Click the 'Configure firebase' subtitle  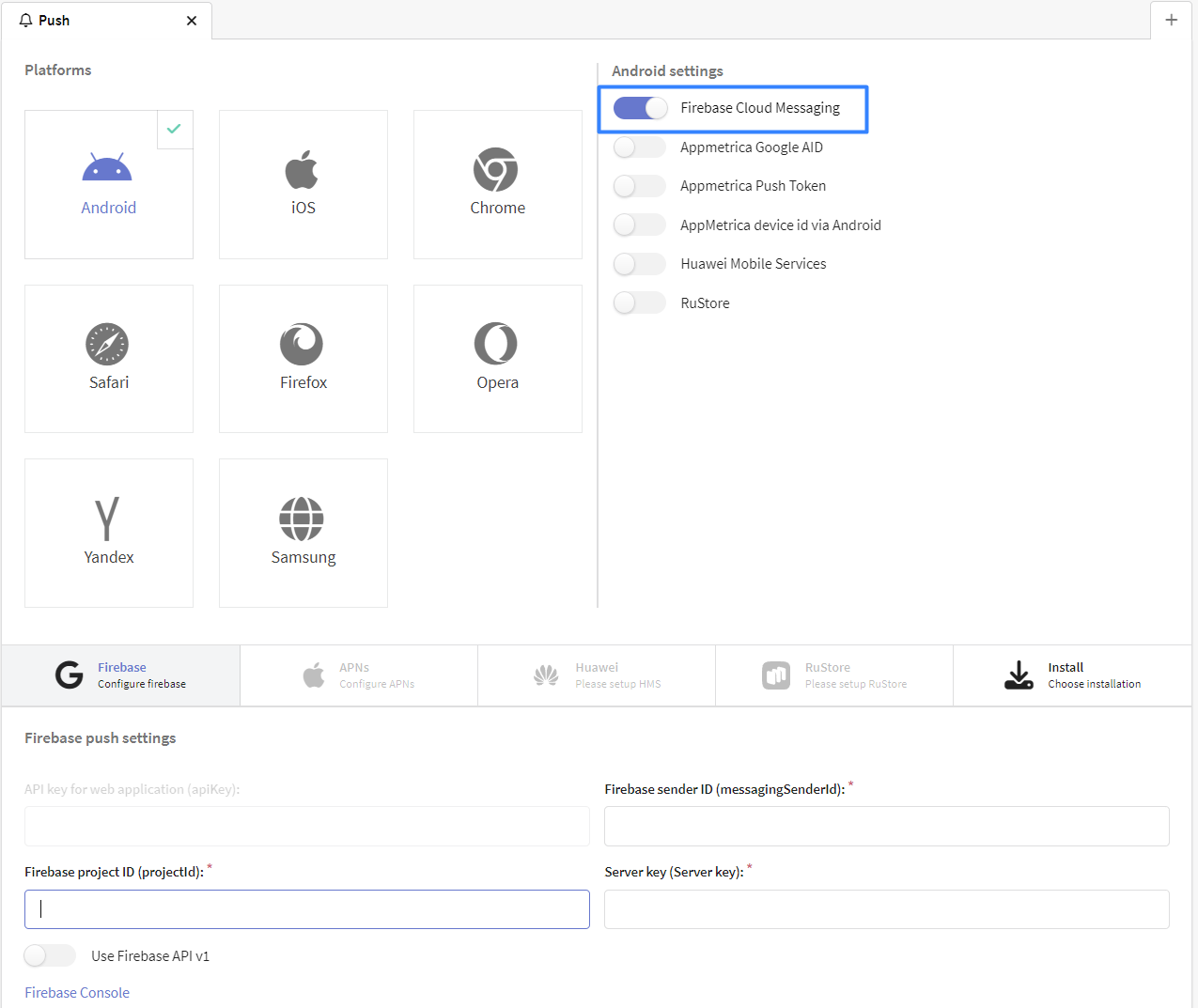point(142,684)
